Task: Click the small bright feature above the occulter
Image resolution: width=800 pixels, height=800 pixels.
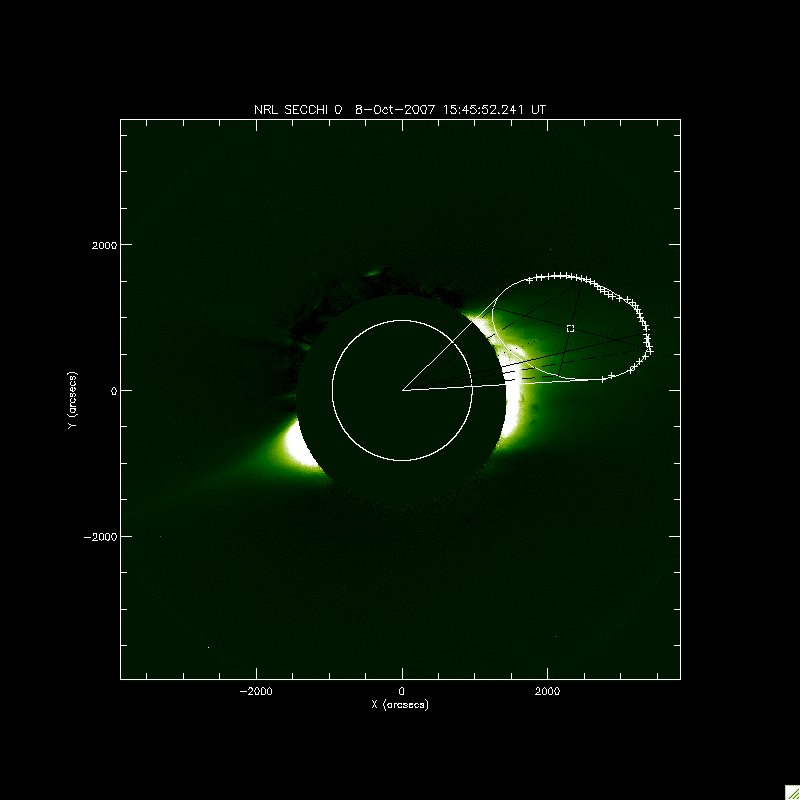Action: pyautogui.click(x=374, y=272)
